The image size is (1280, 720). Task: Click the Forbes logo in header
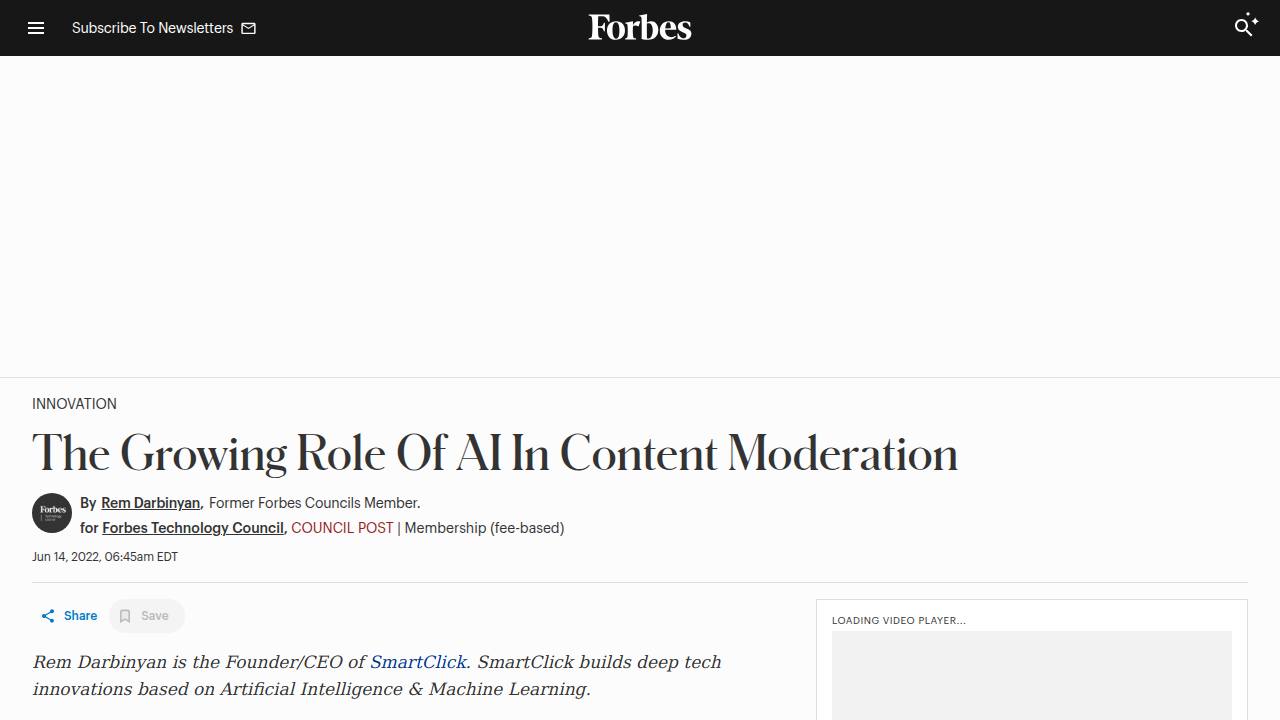tap(640, 27)
